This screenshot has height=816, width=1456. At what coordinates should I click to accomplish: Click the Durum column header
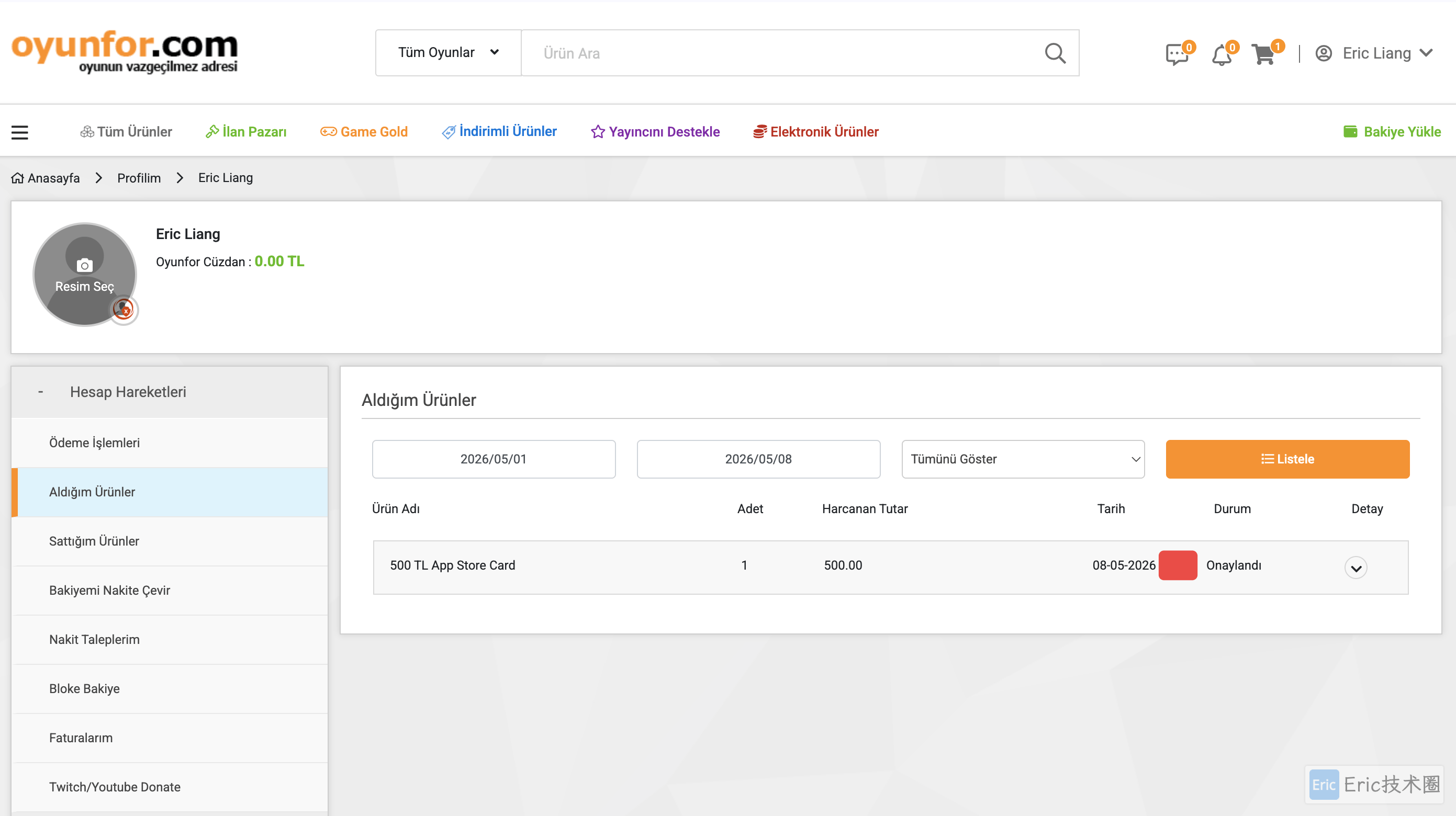[1232, 508]
